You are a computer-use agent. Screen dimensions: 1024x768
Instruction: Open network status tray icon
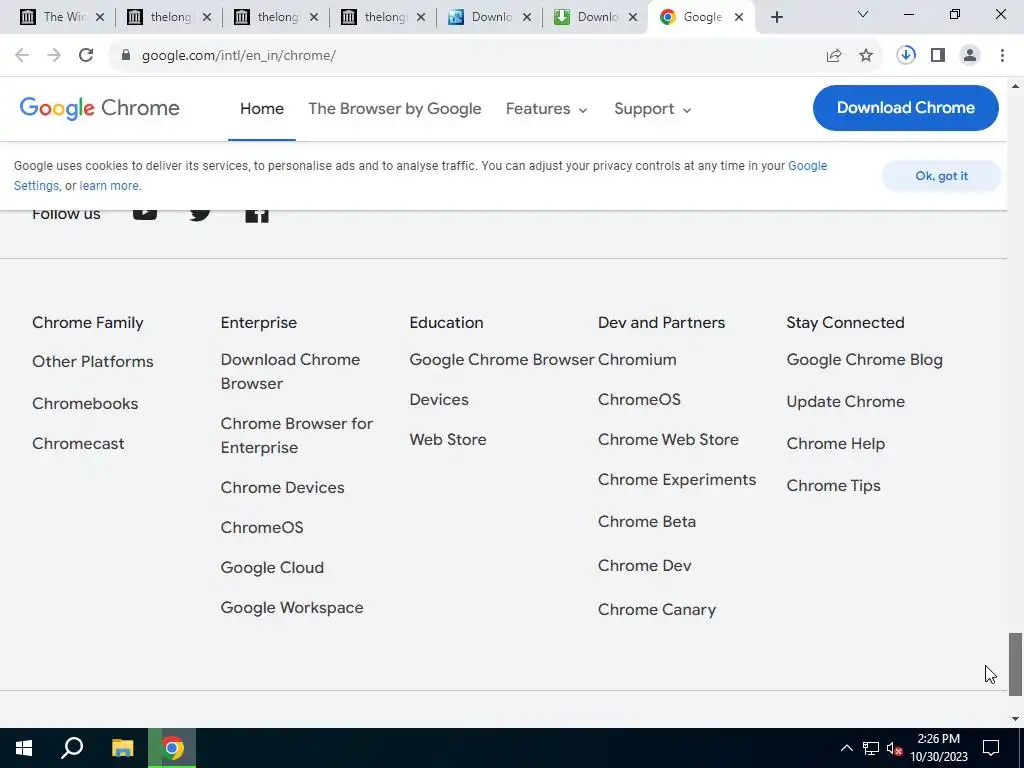click(x=871, y=748)
